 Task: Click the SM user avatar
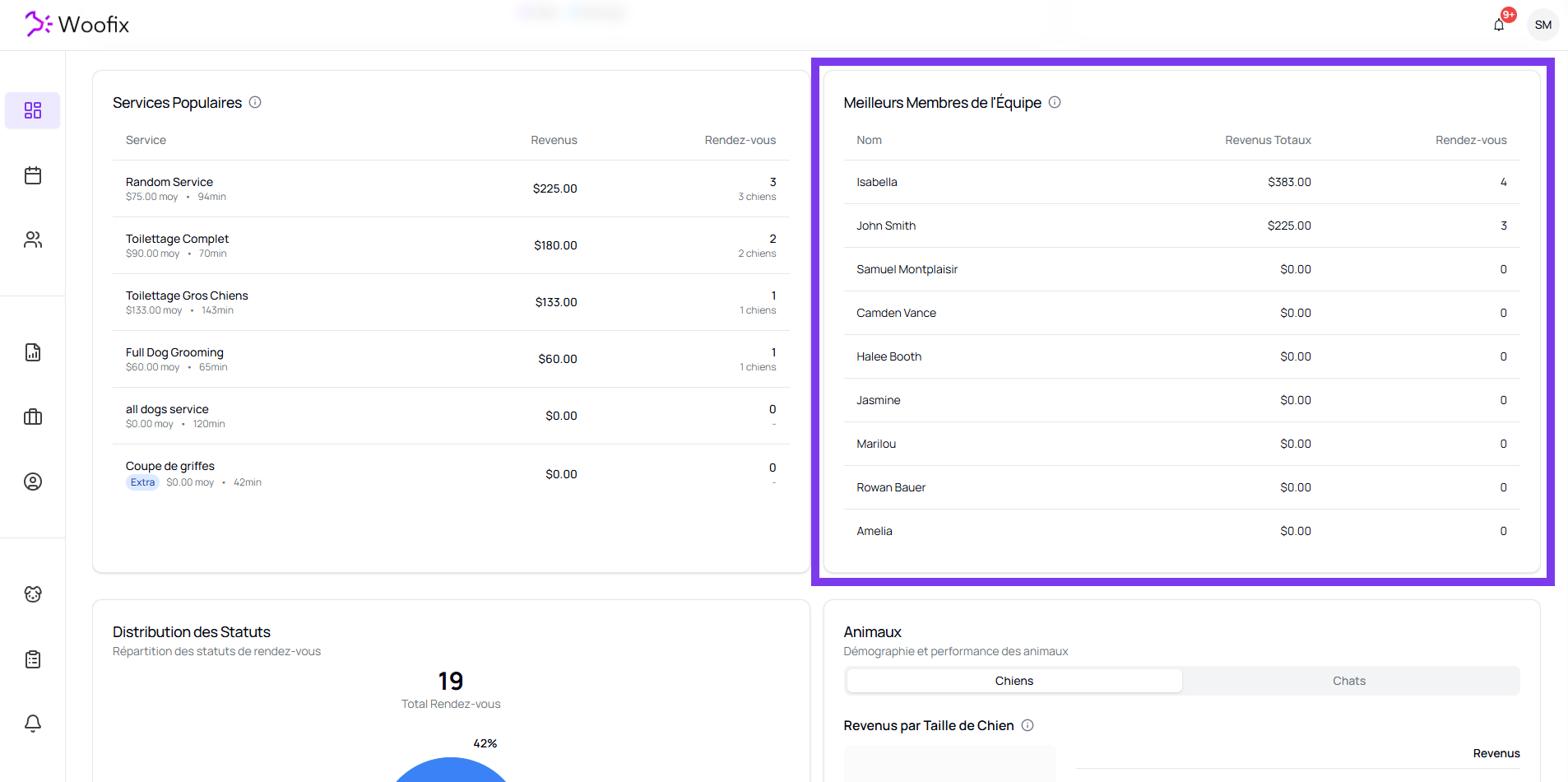[1542, 25]
